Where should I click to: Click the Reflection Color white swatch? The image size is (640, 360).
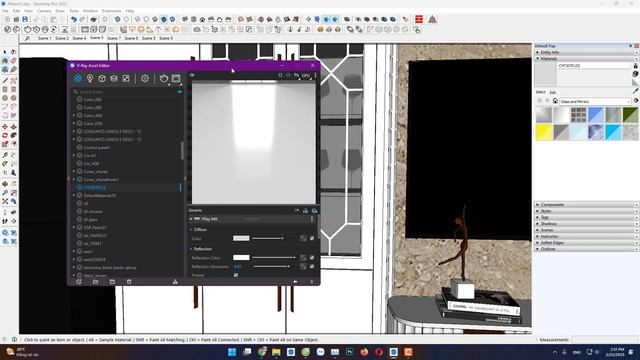(241, 258)
